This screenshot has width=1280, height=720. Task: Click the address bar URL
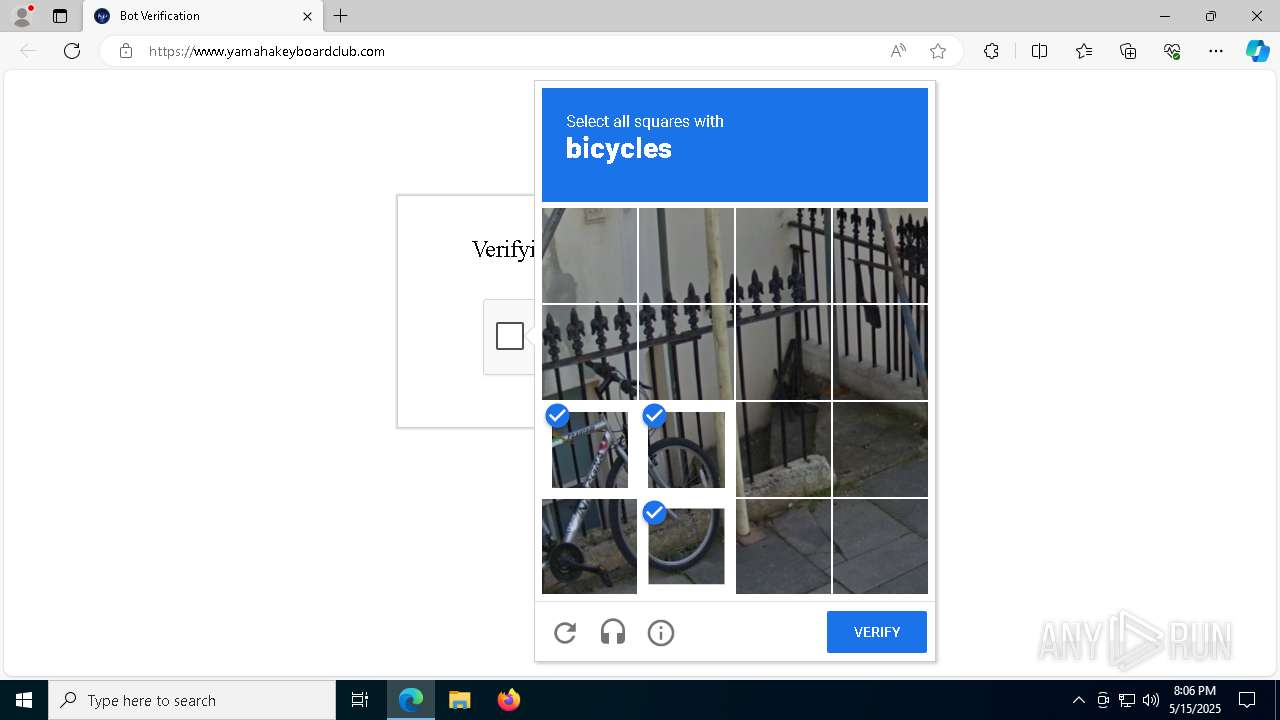coord(267,51)
